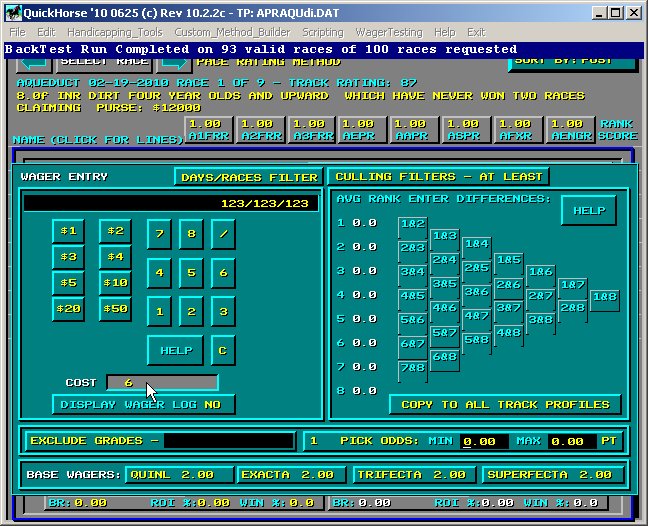The height and width of the screenshot is (526, 648).
Task: Open the Handicapping_Tools menu
Action: click(115, 32)
